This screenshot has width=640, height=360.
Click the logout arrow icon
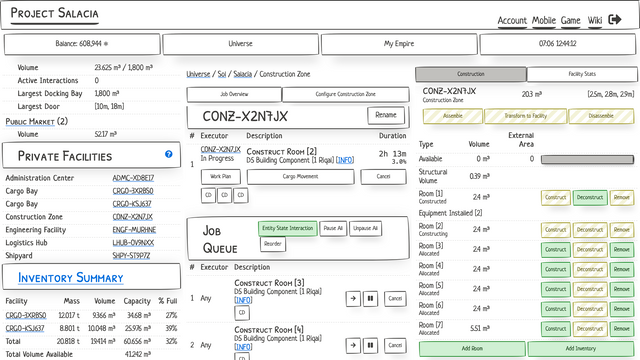pos(615,19)
